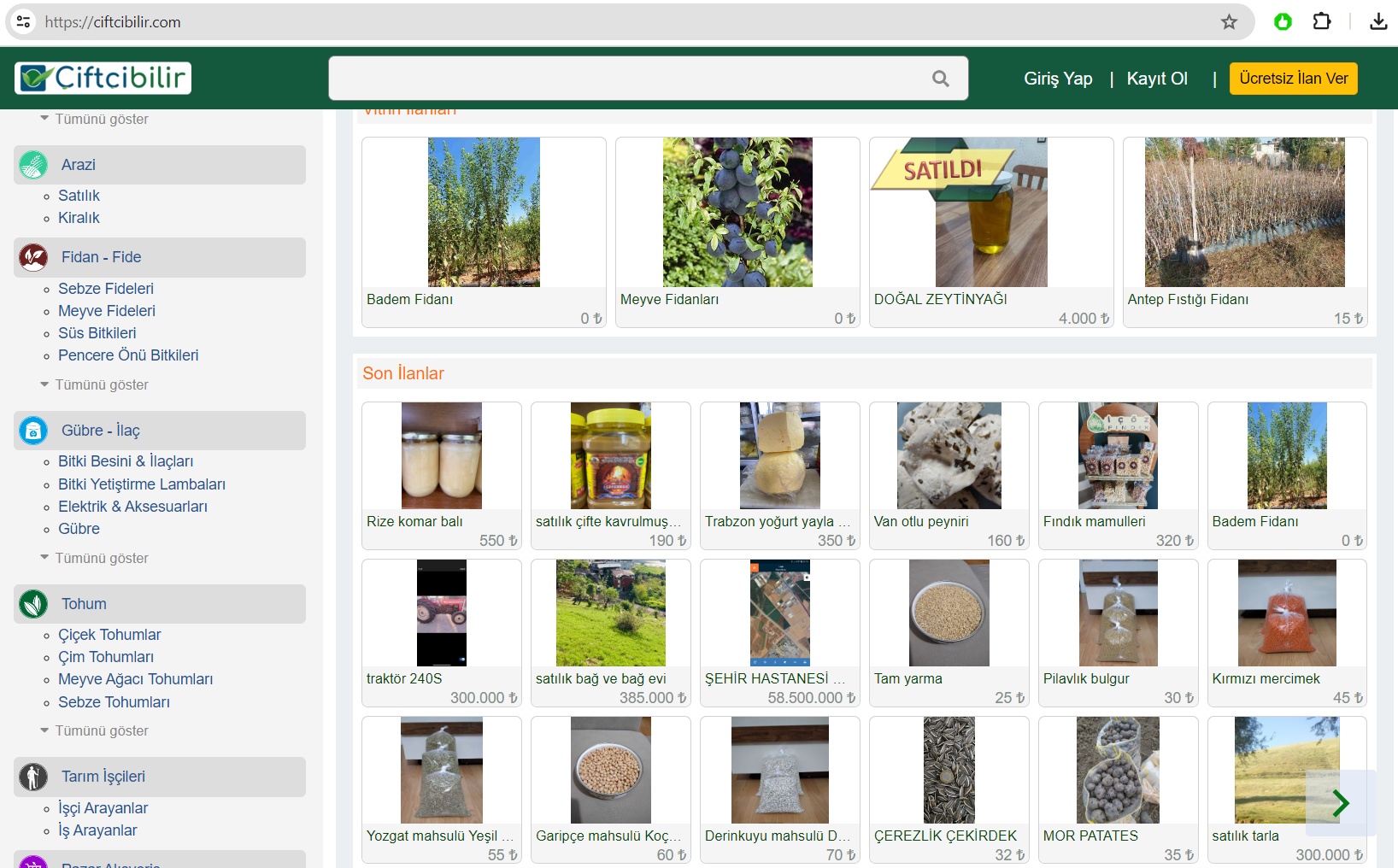Click next arrow in Son İlanlar

[x=1341, y=803]
